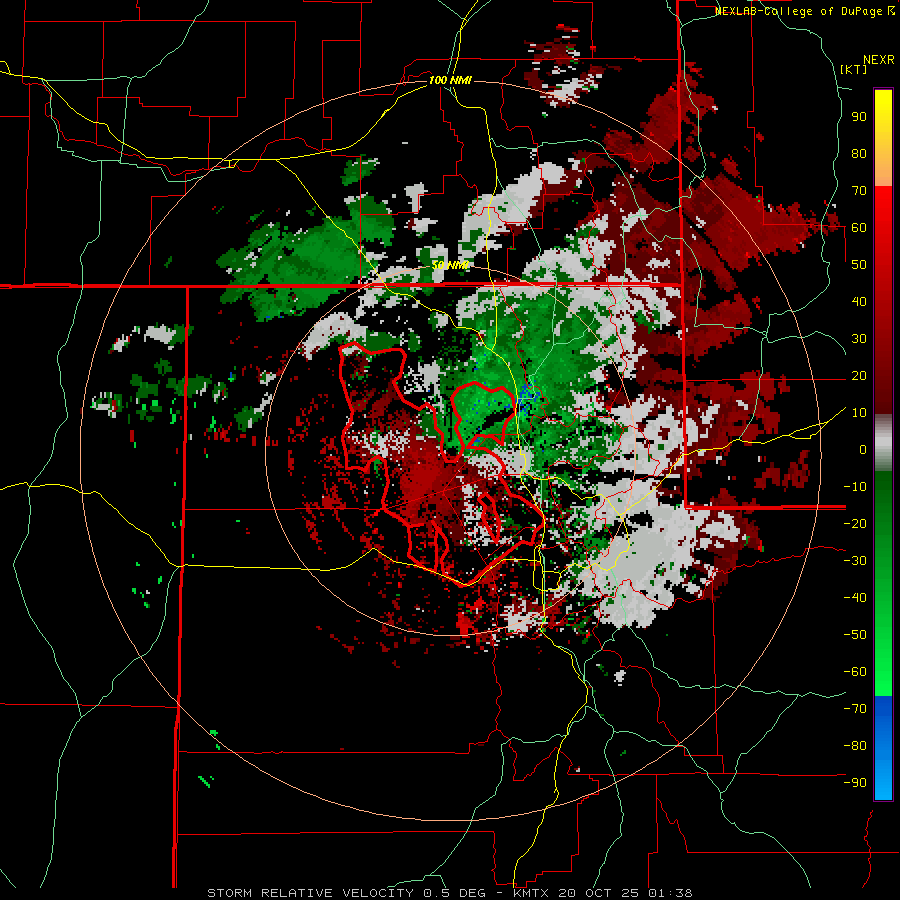Click the NEXR label above the scale
900x900 pixels.
click(879, 60)
